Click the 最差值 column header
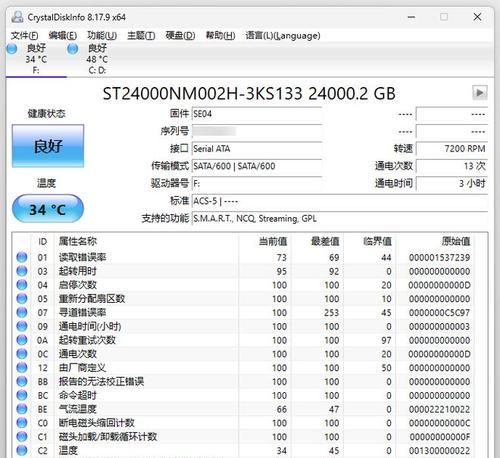The width and height of the screenshot is (500, 458). (325, 241)
